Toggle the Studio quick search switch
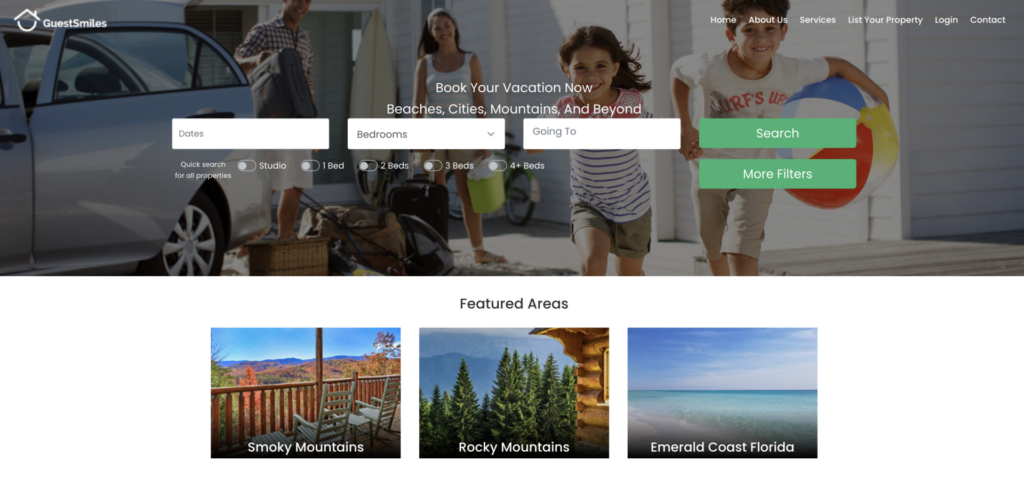The width and height of the screenshot is (1024, 479). click(x=246, y=166)
